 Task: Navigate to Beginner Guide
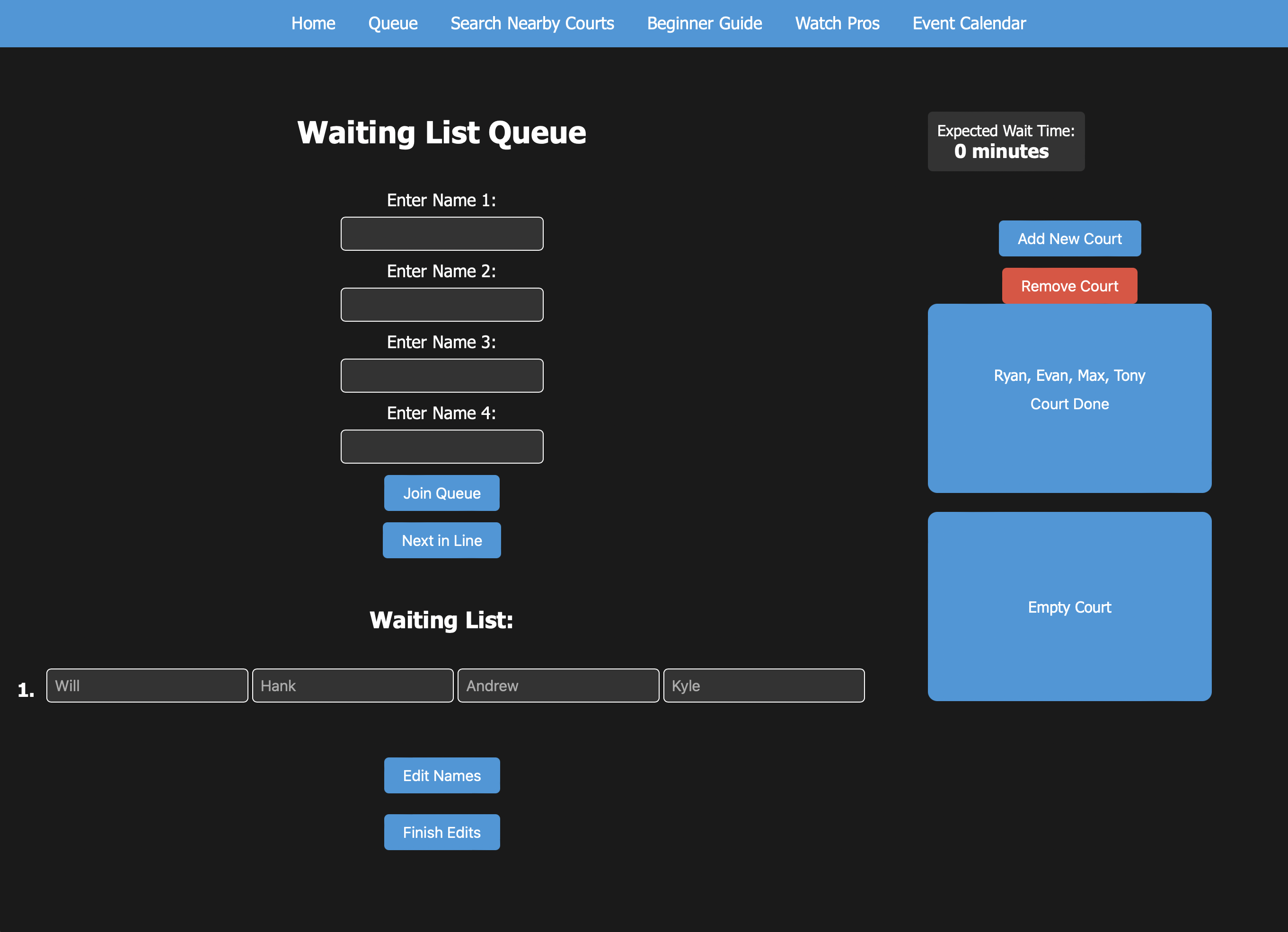pyautogui.click(x=704, y=23)
